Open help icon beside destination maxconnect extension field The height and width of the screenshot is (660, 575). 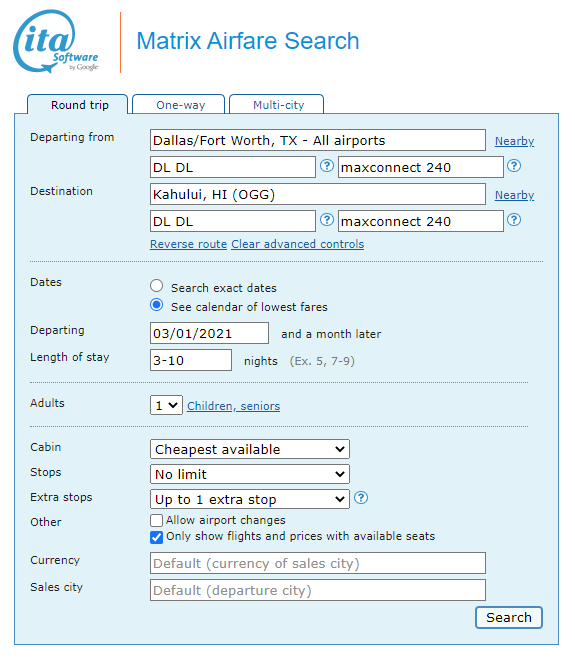coord(514,220)
